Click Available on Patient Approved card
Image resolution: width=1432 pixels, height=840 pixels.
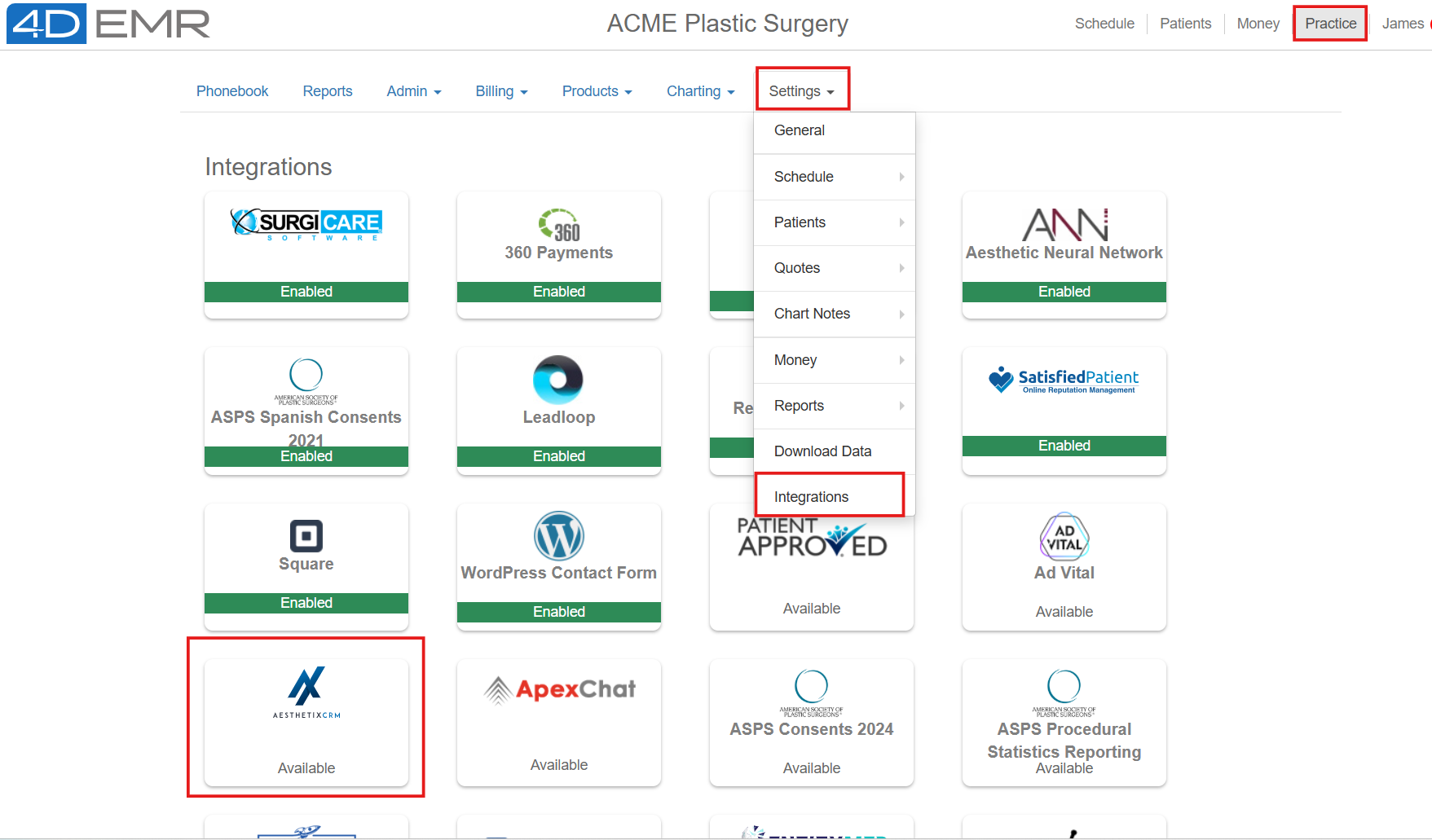click(x=812, y=609)
